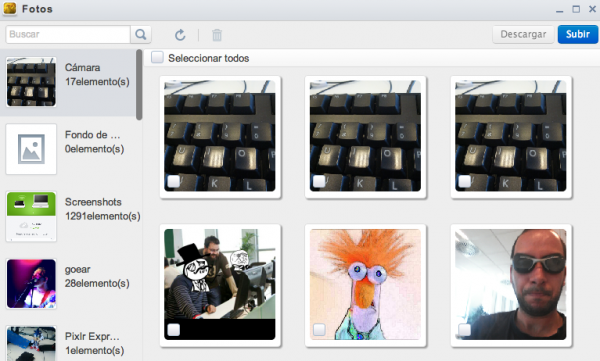
Task: Close the Fotos window
Action: click(x=592, y=9)
